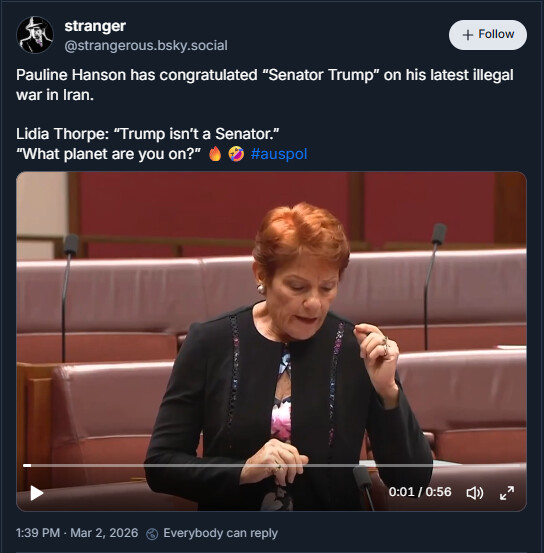Open stranger's profile avatar picture
This screenshot has height=553, width=544.
pos(35,35)
